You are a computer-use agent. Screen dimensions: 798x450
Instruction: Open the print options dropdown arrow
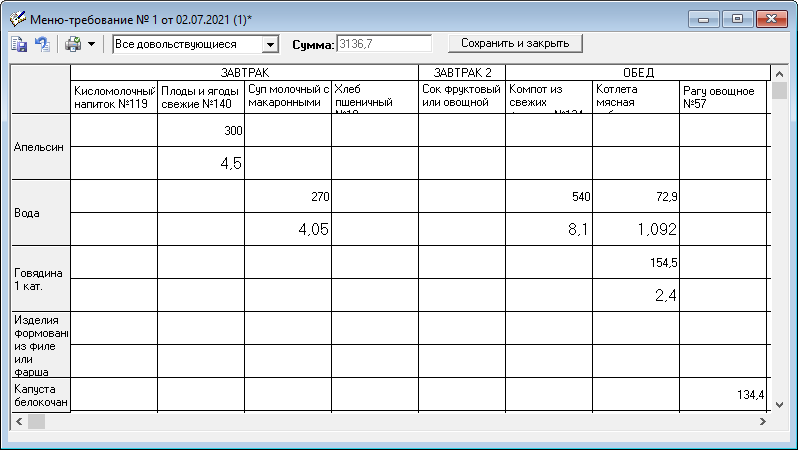pos(91,44)
